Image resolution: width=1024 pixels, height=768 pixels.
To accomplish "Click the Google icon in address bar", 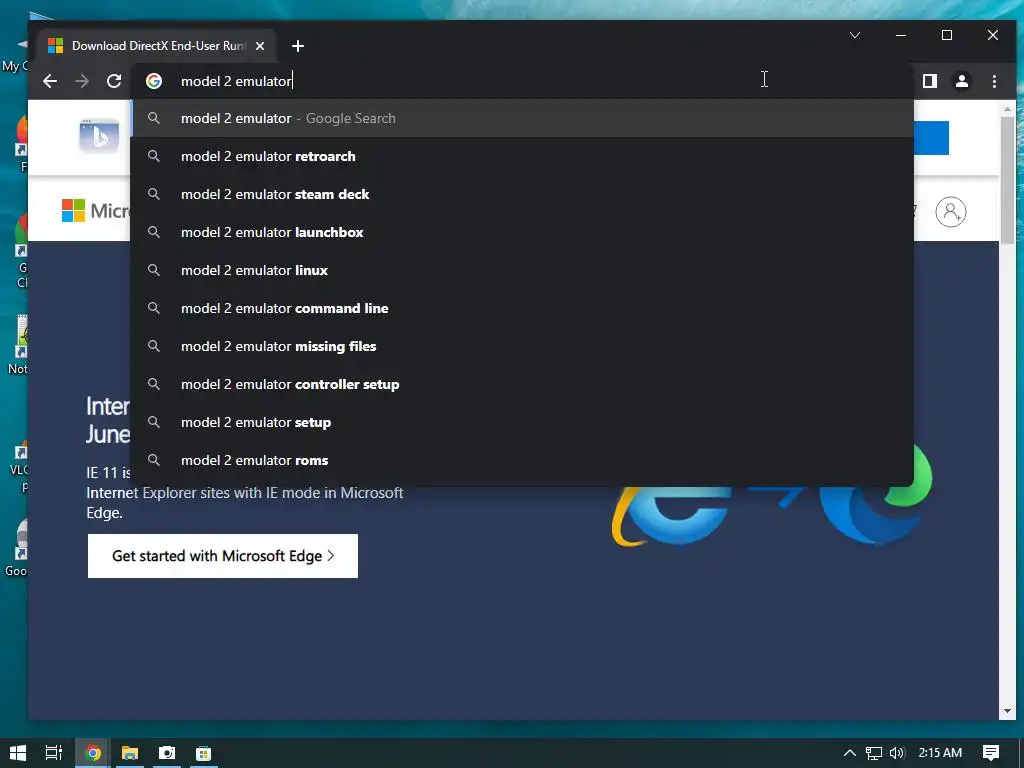I will pyautogui.click(x=154, y=81).
